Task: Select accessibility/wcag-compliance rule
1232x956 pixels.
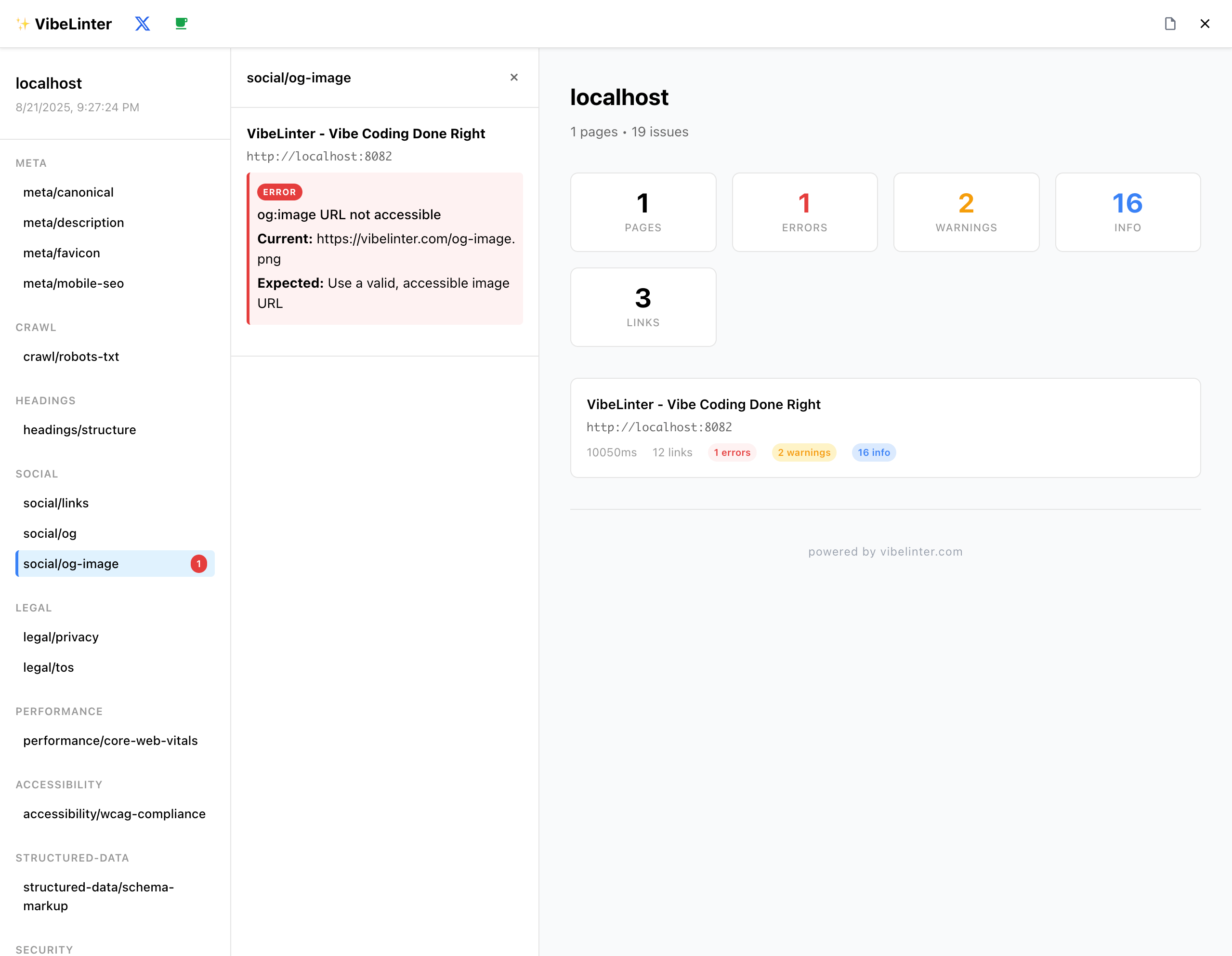Action: (115, 814)
